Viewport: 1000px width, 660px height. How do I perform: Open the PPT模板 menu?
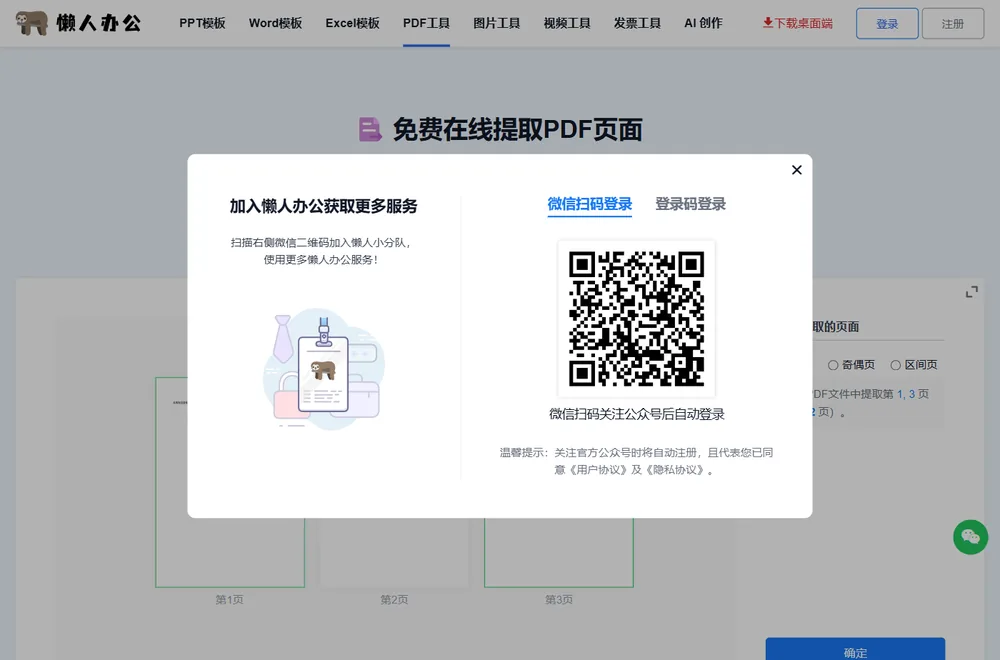(x=202, y=24)
